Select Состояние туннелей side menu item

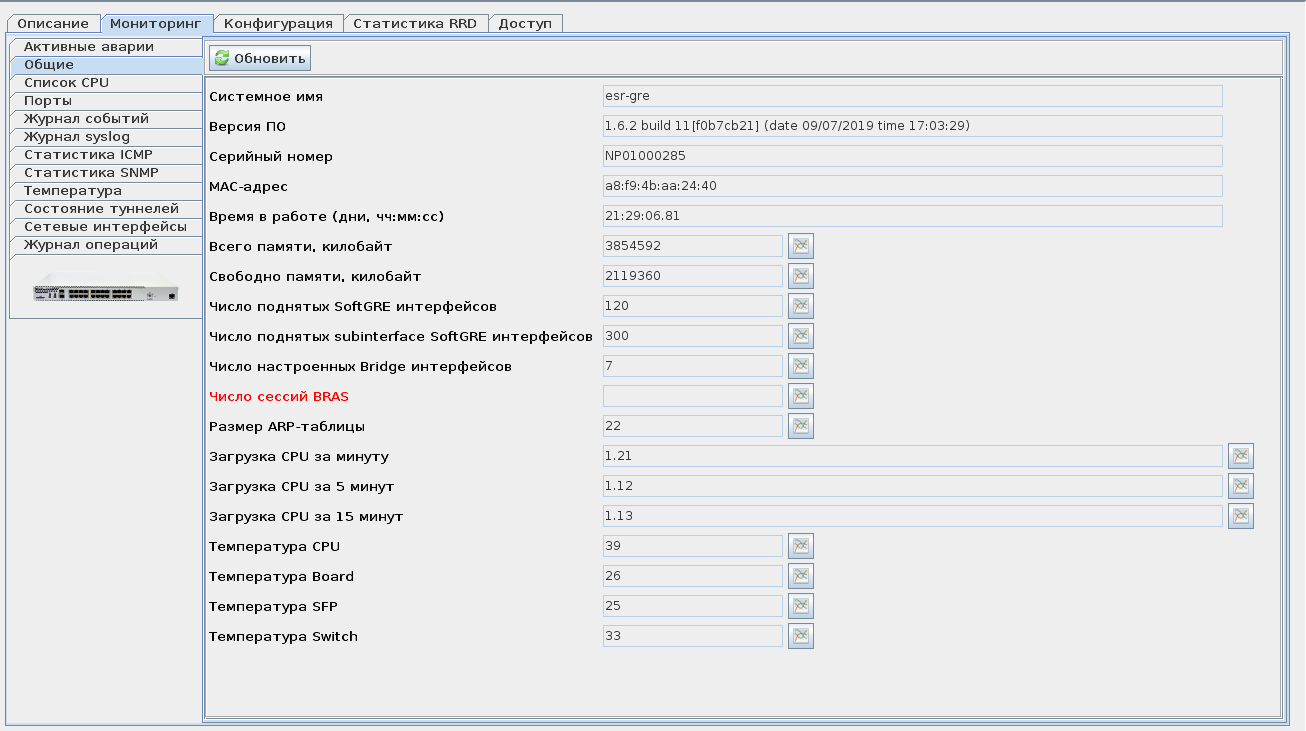coord(101,209)
